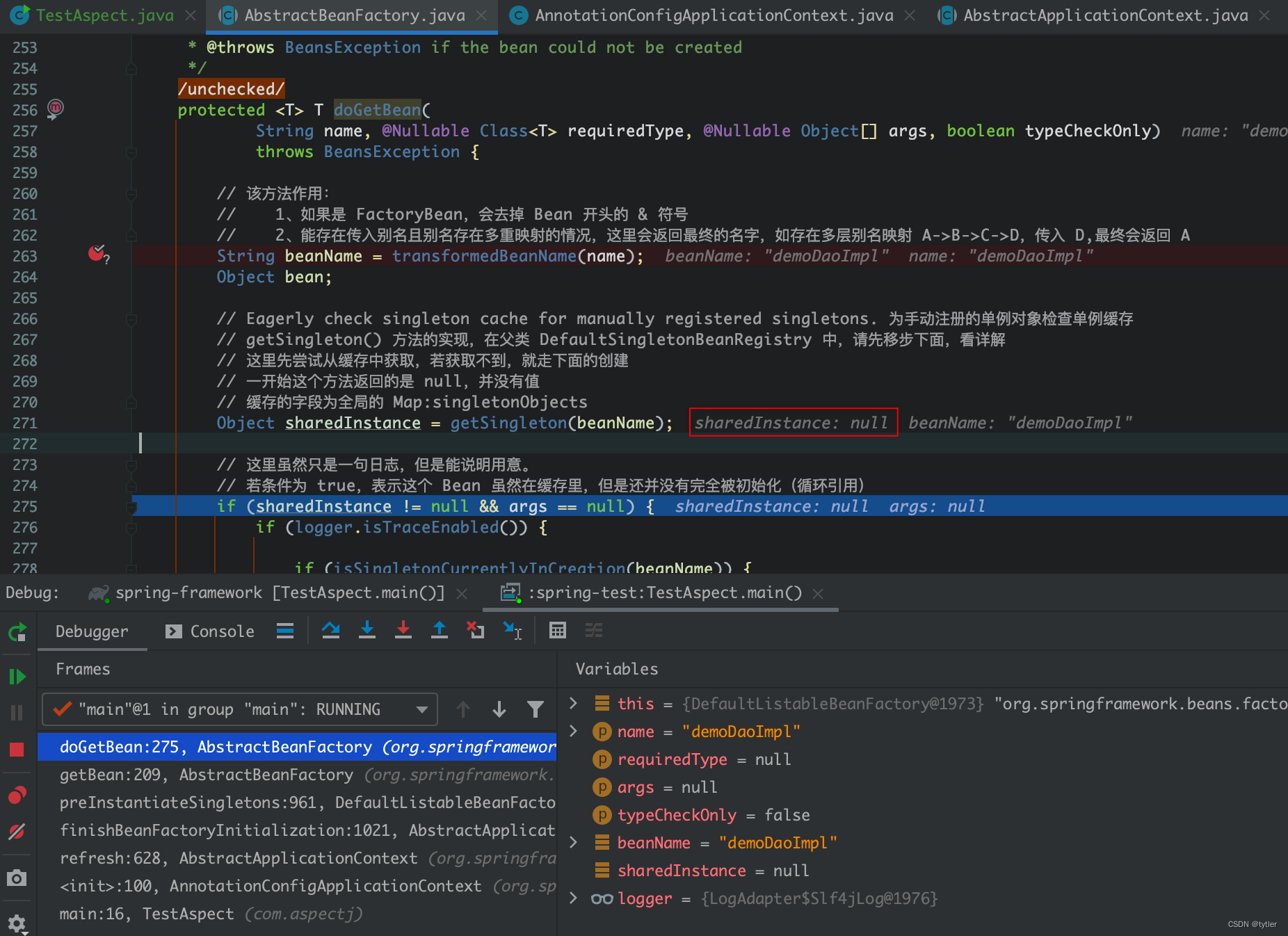Close AbstractBeanFactory.java editor tab
Image resolution: width=1288 pixels, height=936 pixels.
click(481, 15)
